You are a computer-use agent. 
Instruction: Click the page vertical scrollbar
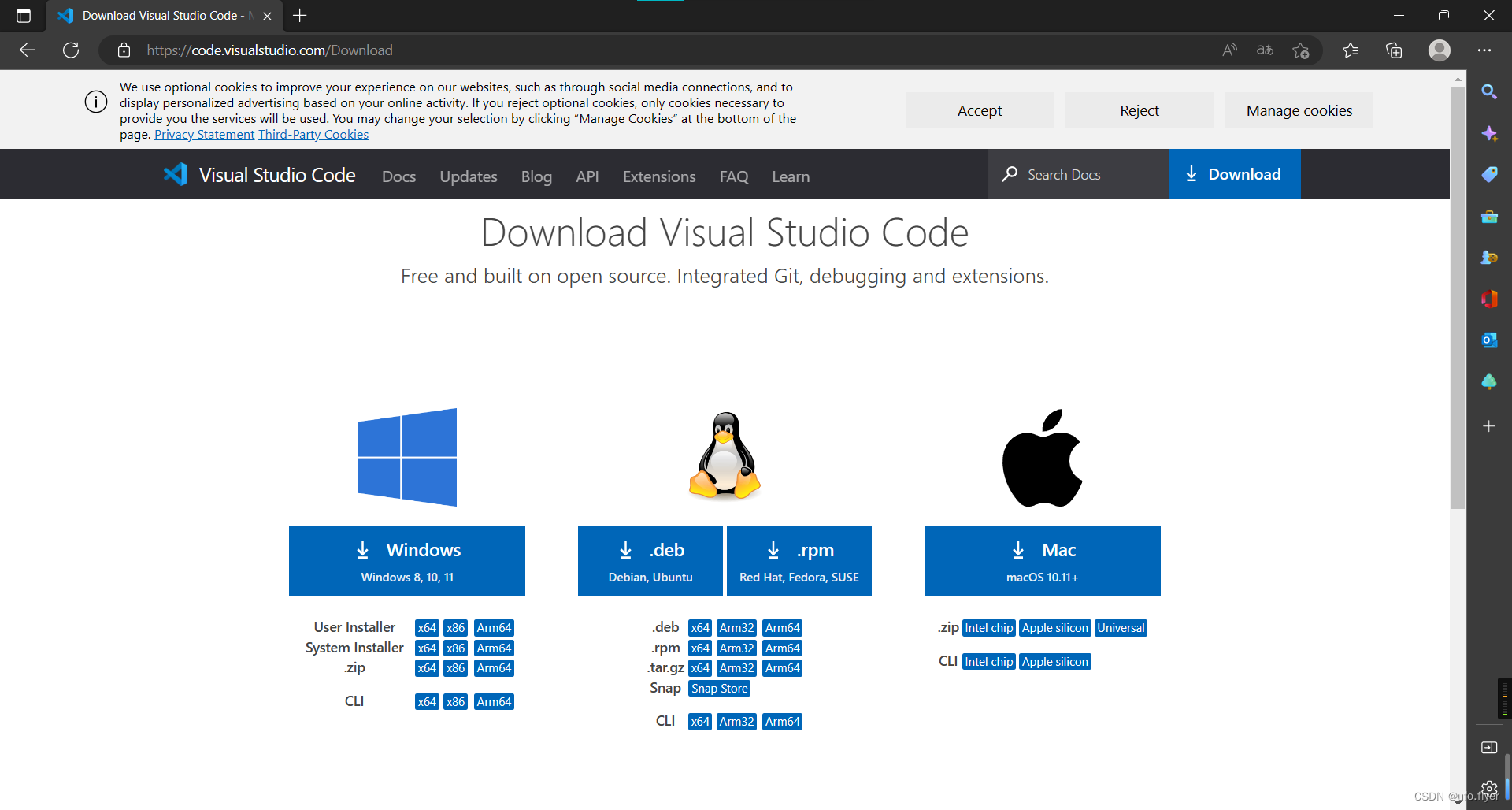pyautogui.click(x=1458, y=298)
